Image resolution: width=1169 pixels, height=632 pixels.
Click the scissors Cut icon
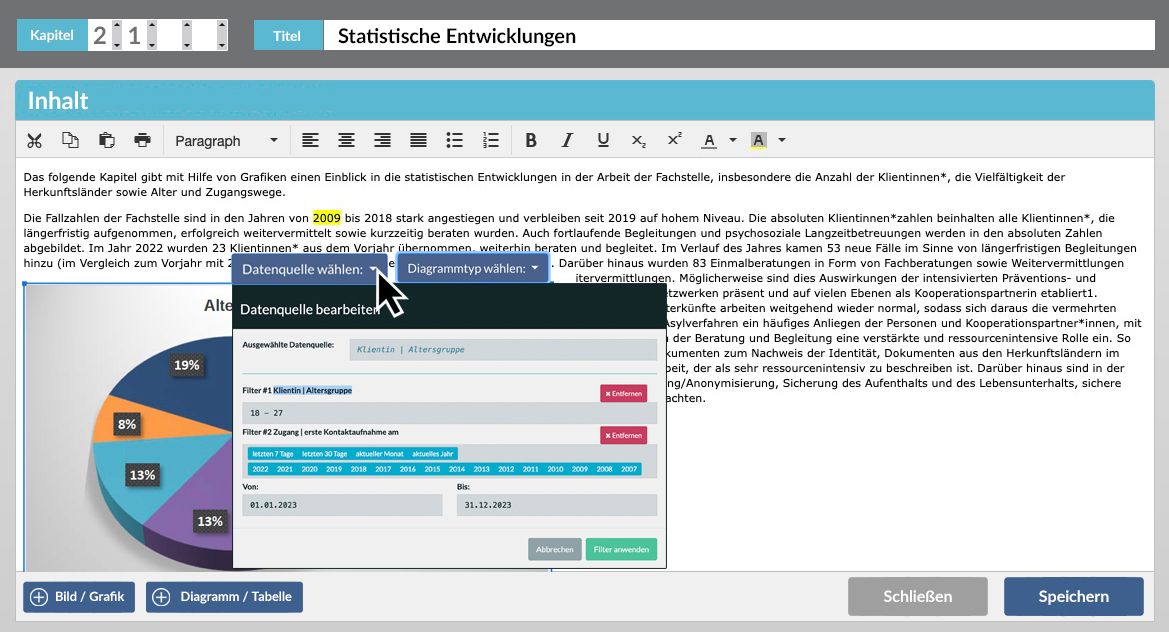(35, 141)
